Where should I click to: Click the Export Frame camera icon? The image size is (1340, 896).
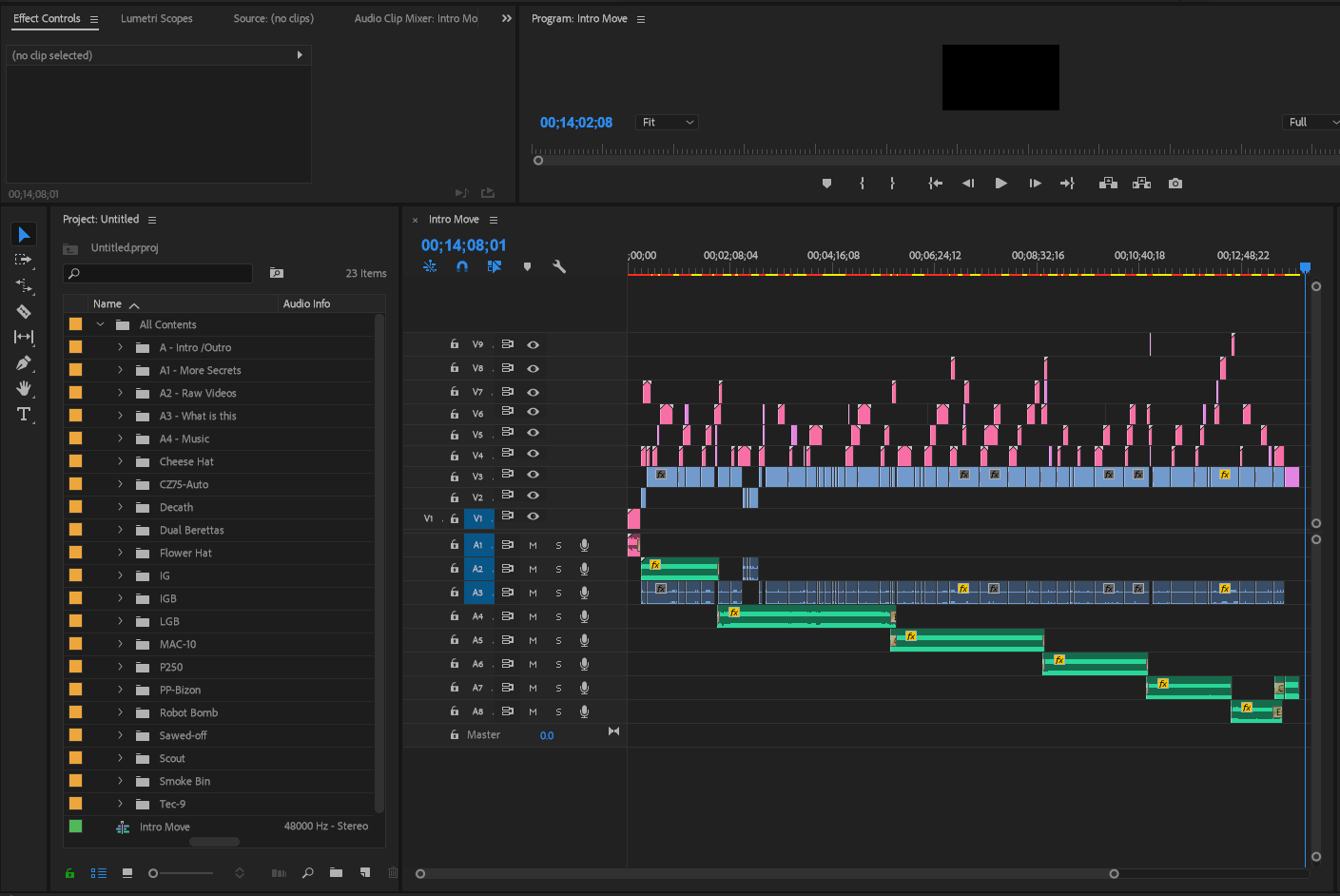(x=1175, y=184)
